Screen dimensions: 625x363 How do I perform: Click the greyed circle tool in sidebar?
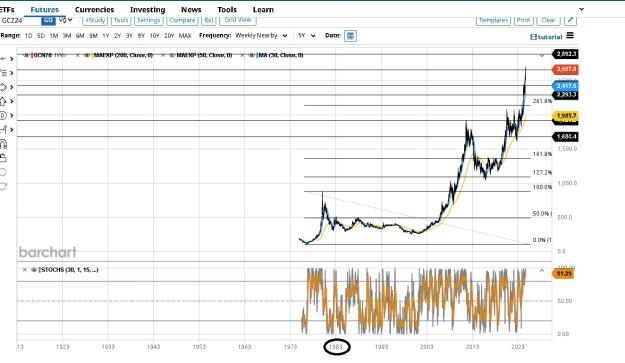[x=3, y=172]
